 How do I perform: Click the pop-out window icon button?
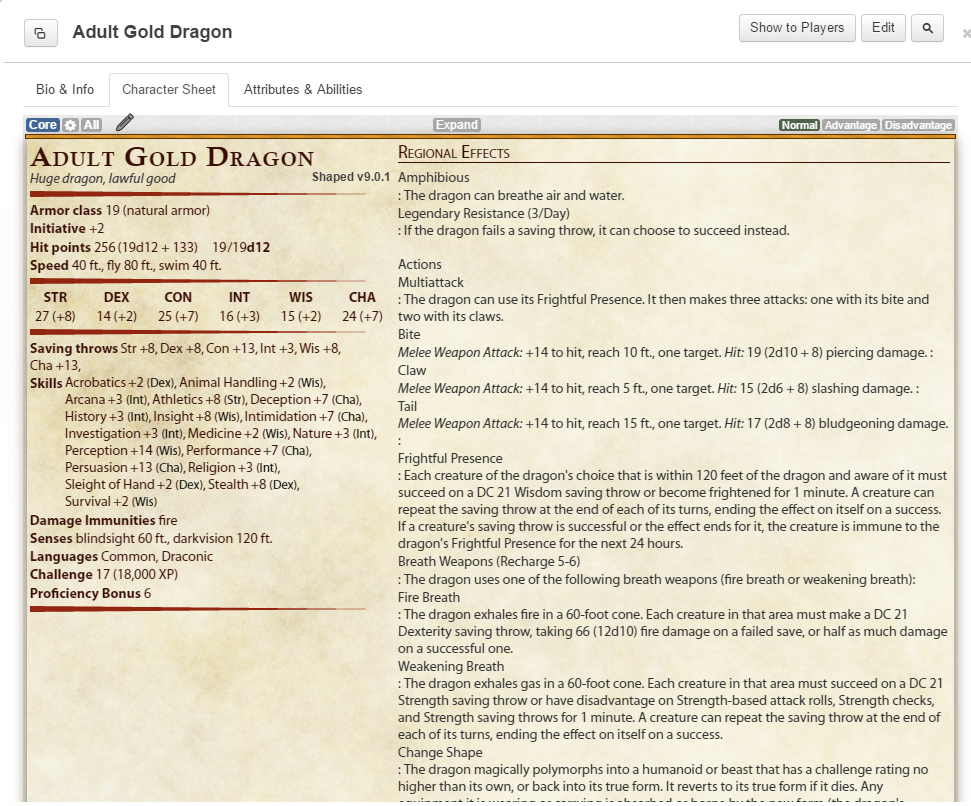coord(41,33)
